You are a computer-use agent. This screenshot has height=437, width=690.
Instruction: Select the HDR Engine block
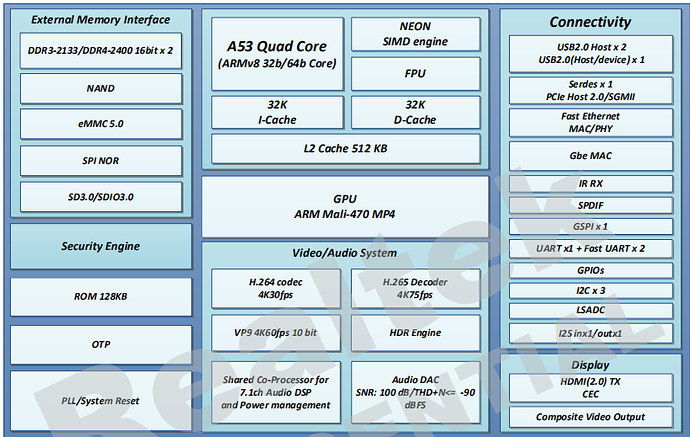coord(415,333)
